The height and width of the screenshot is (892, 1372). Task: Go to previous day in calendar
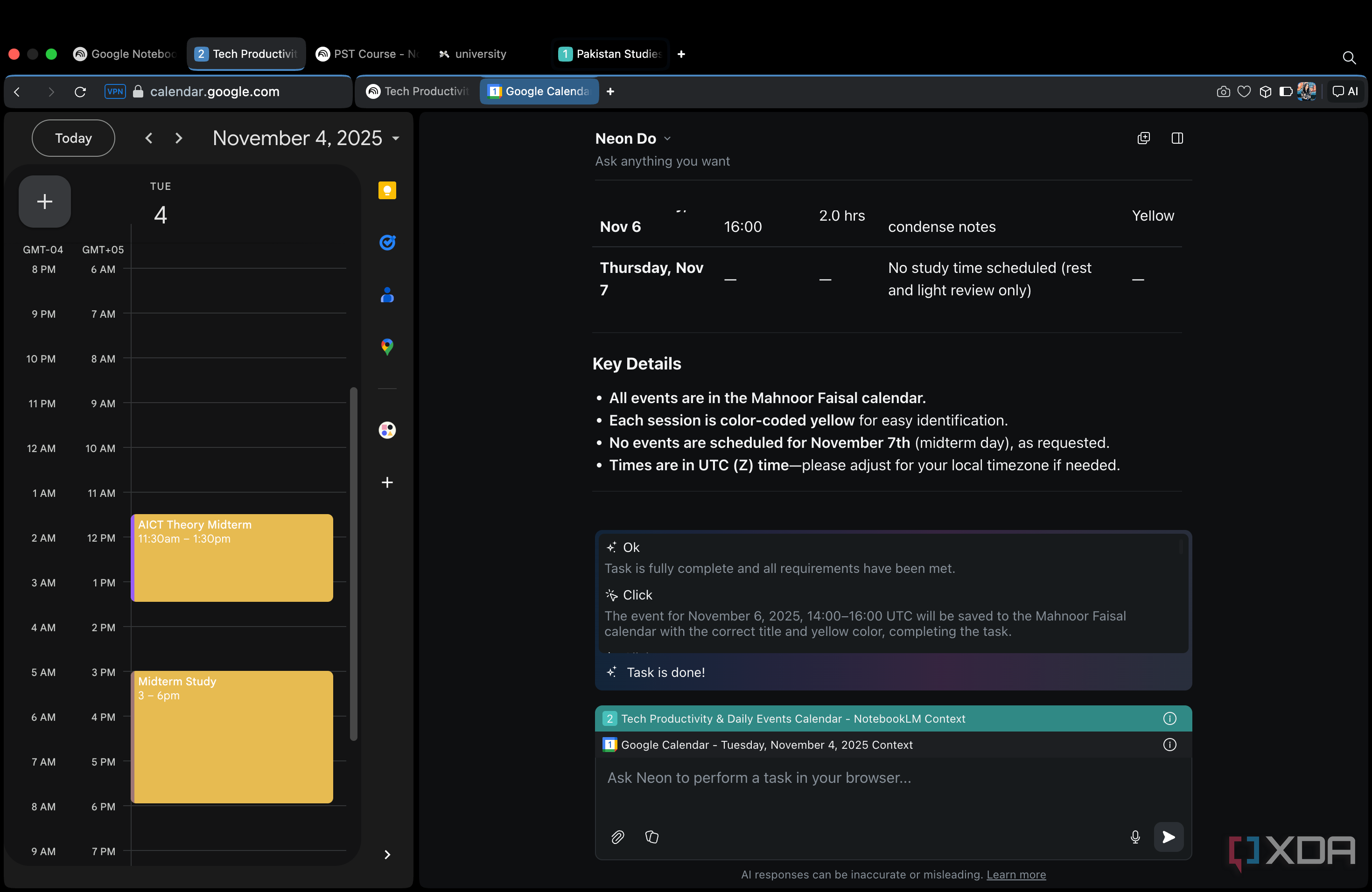point(149,138)
